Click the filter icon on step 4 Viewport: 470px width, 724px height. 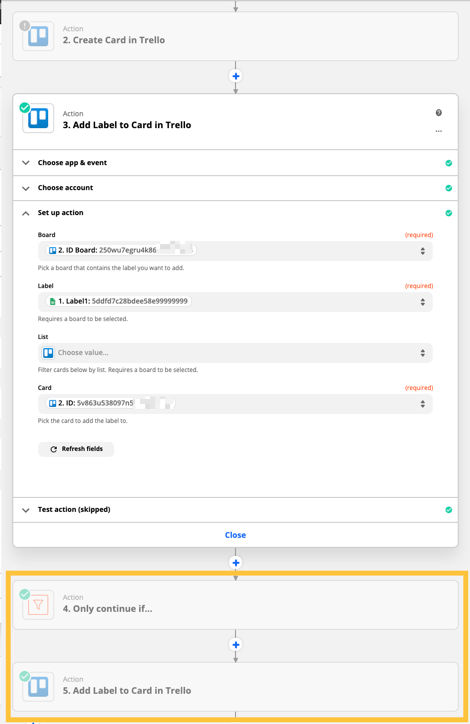pos(38,604)
